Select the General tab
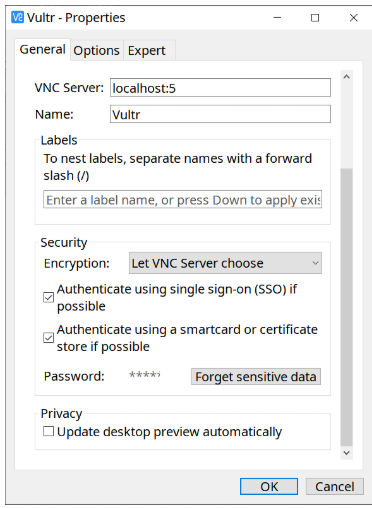The image size is (372, 508). pyautogui.click(x=42, y=50)
